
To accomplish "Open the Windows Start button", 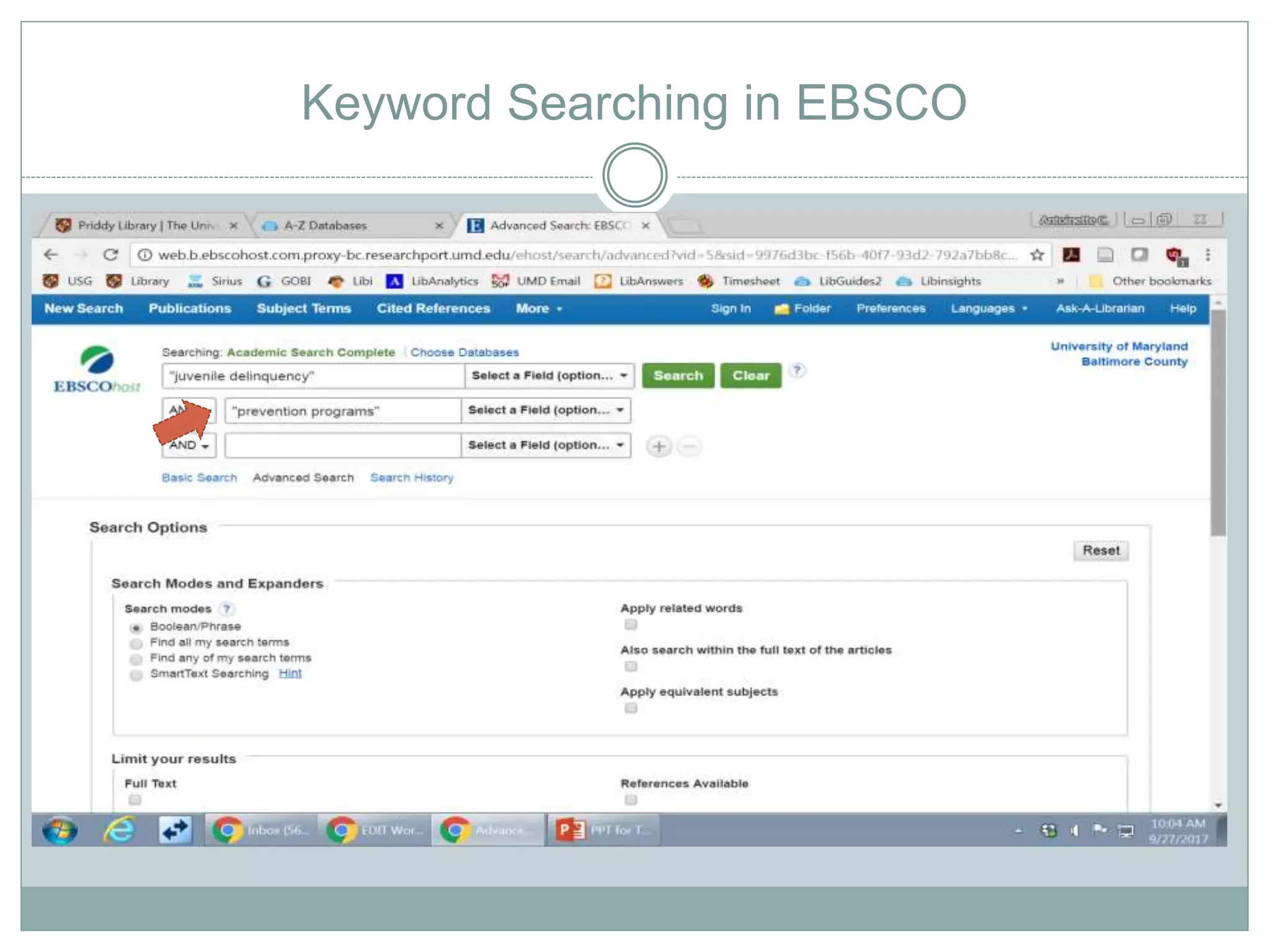I will pyautogui.click(x=60, y=831).
